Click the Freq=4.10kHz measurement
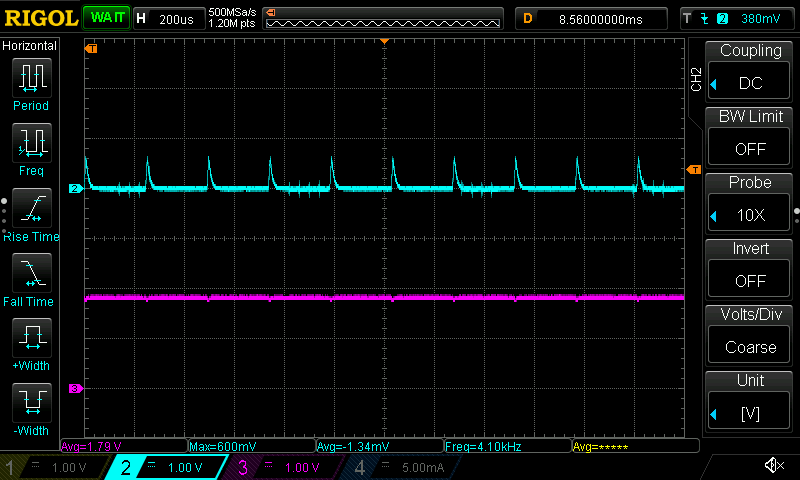Image resolution: width=800 pixels, height=480 pixels. click(x=483, y=446)
